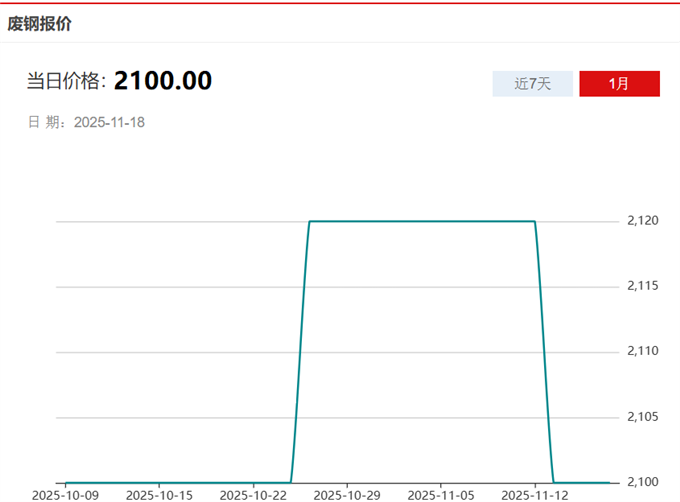The width and height of the screenshot is (680, 502).
Task: Click the 2025-10-09 x-axis label
Action: (65, 494)
